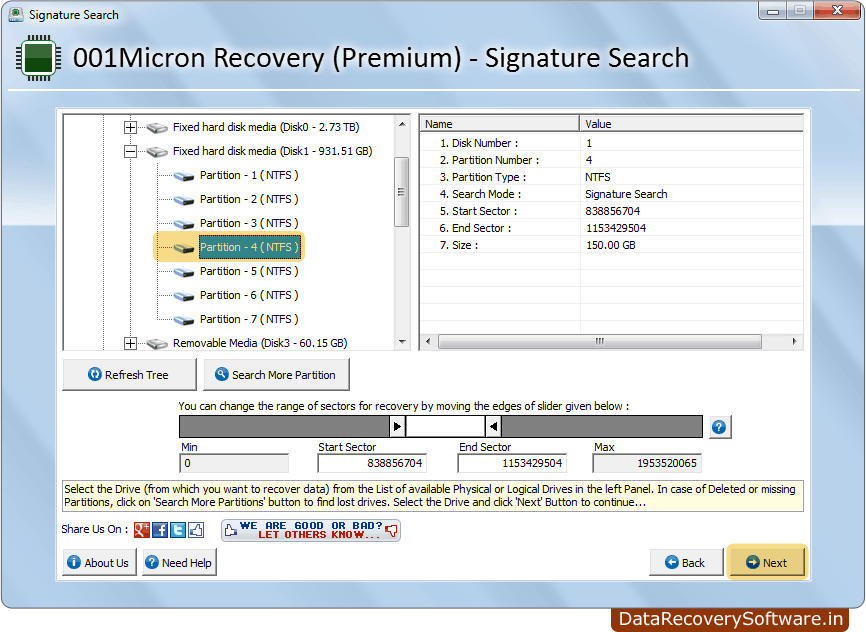Click the Max value field
Viewport: 866px width, 632px height.
point(647,463)
